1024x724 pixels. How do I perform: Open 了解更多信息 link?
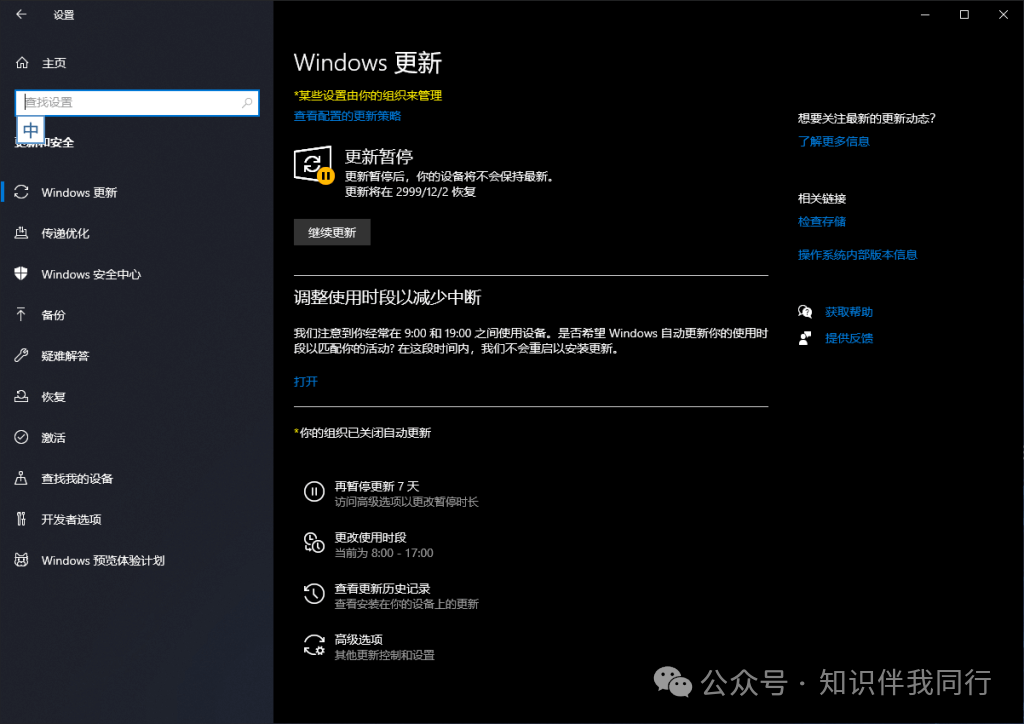[833, 141]
